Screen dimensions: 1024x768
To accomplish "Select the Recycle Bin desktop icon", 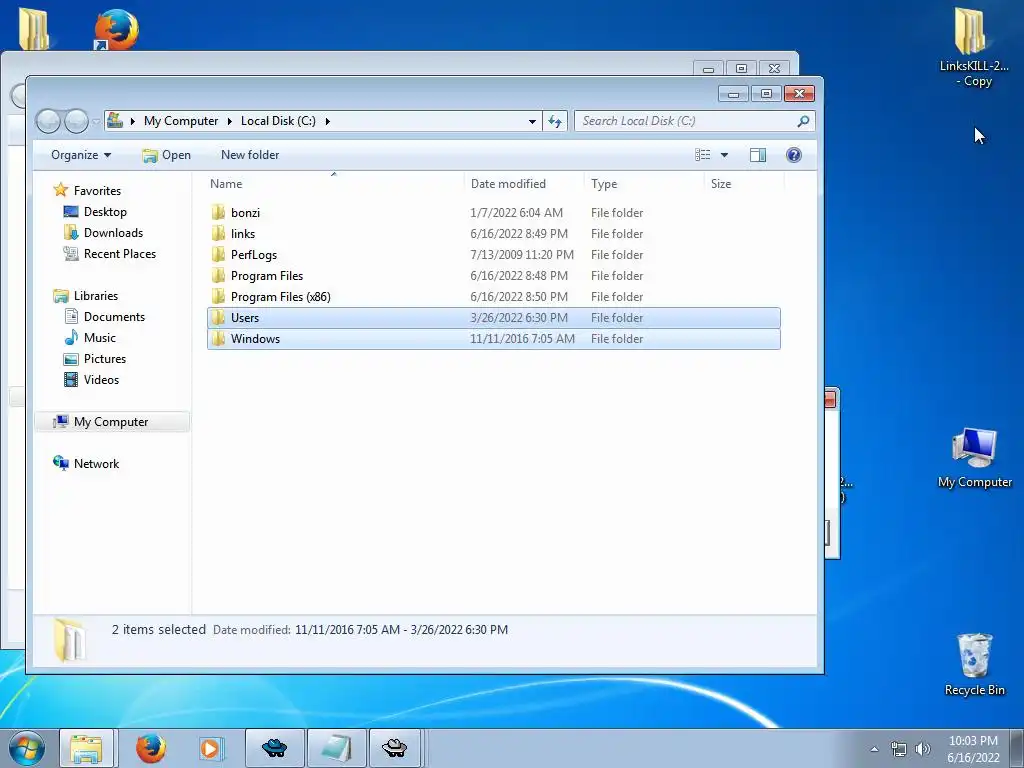I will (974, 664).
